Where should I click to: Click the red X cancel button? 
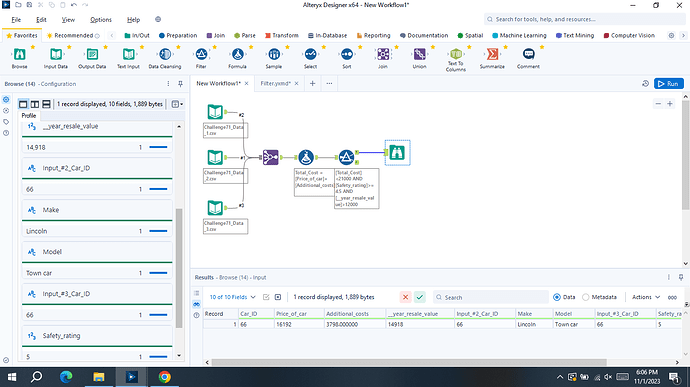pos(405,297)
